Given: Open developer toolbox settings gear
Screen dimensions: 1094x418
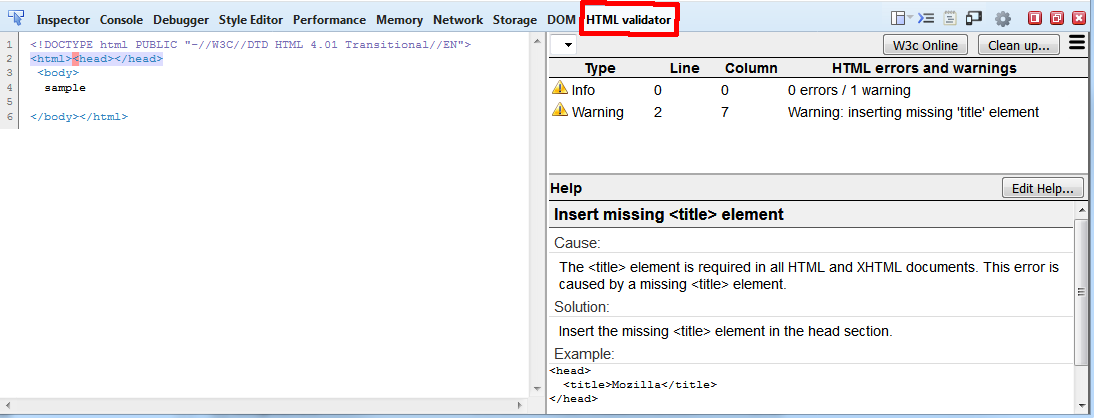Looking at the screenshot, I should point(1003,19).
